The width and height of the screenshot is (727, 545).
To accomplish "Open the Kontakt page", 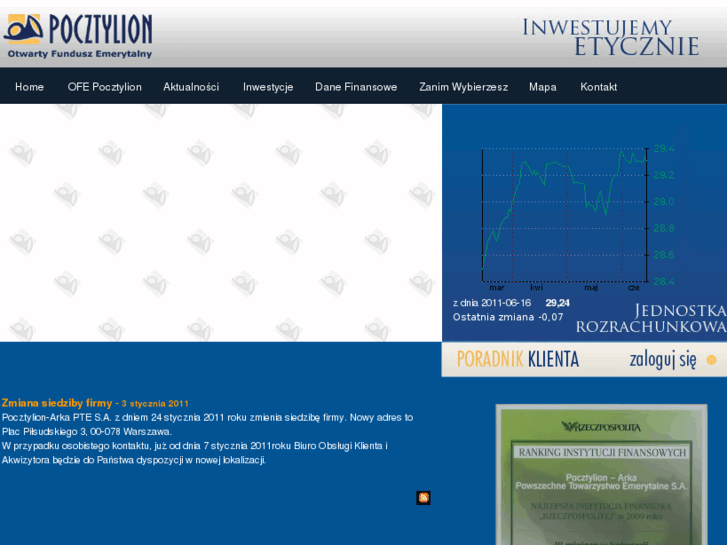I will click(x=599, y=87).
